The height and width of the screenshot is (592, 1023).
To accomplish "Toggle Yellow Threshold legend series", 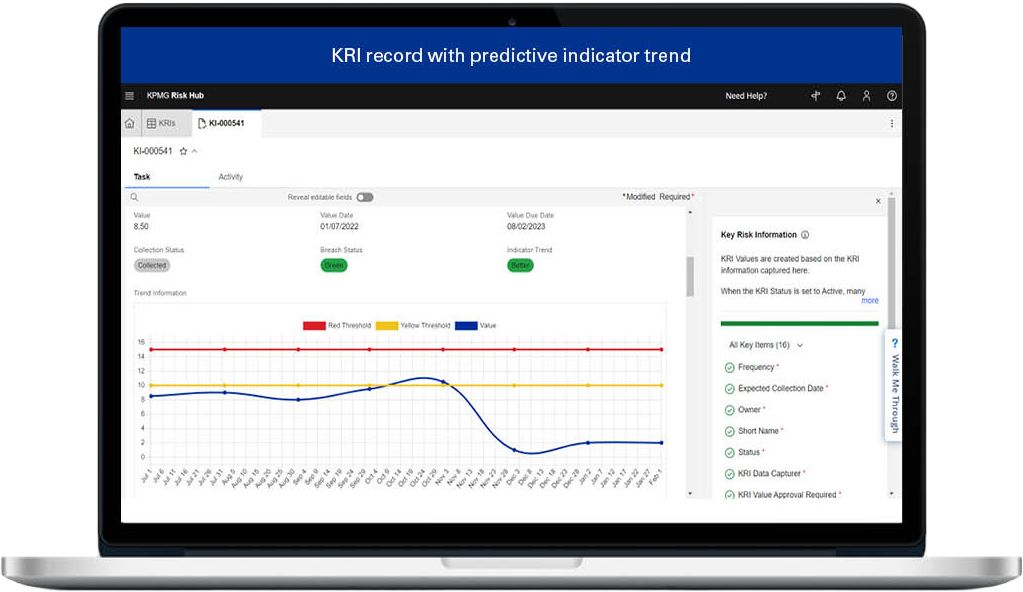I will click(x=386, y=325).
